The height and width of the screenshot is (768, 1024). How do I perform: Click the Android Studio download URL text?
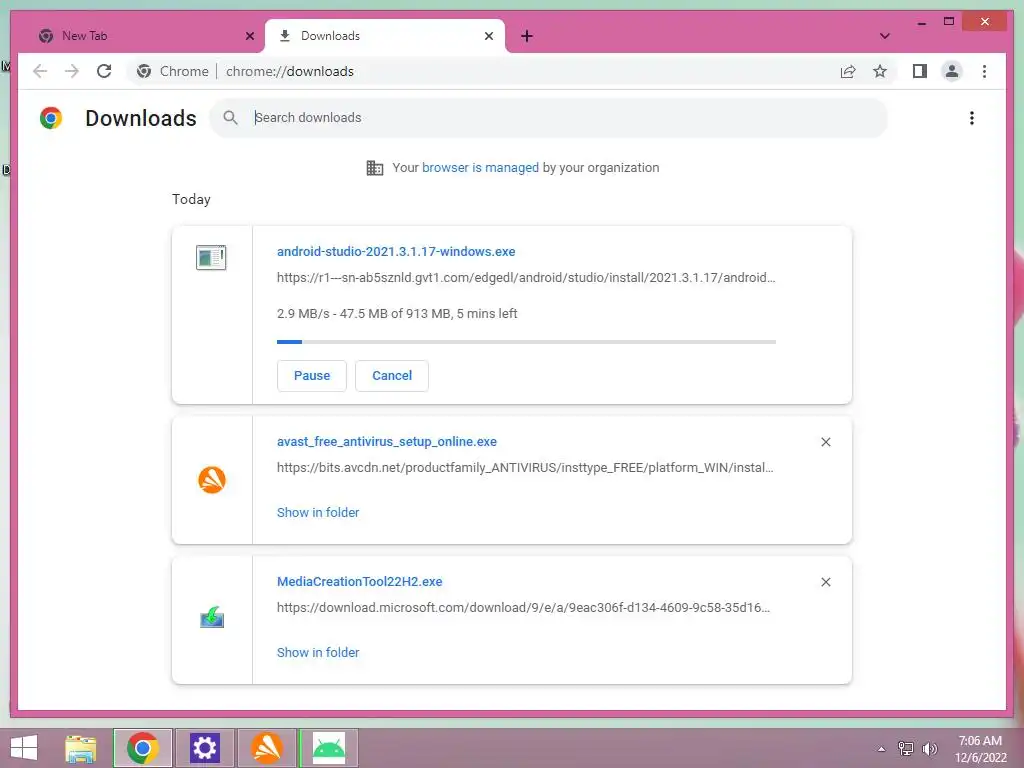coord(526,278)
